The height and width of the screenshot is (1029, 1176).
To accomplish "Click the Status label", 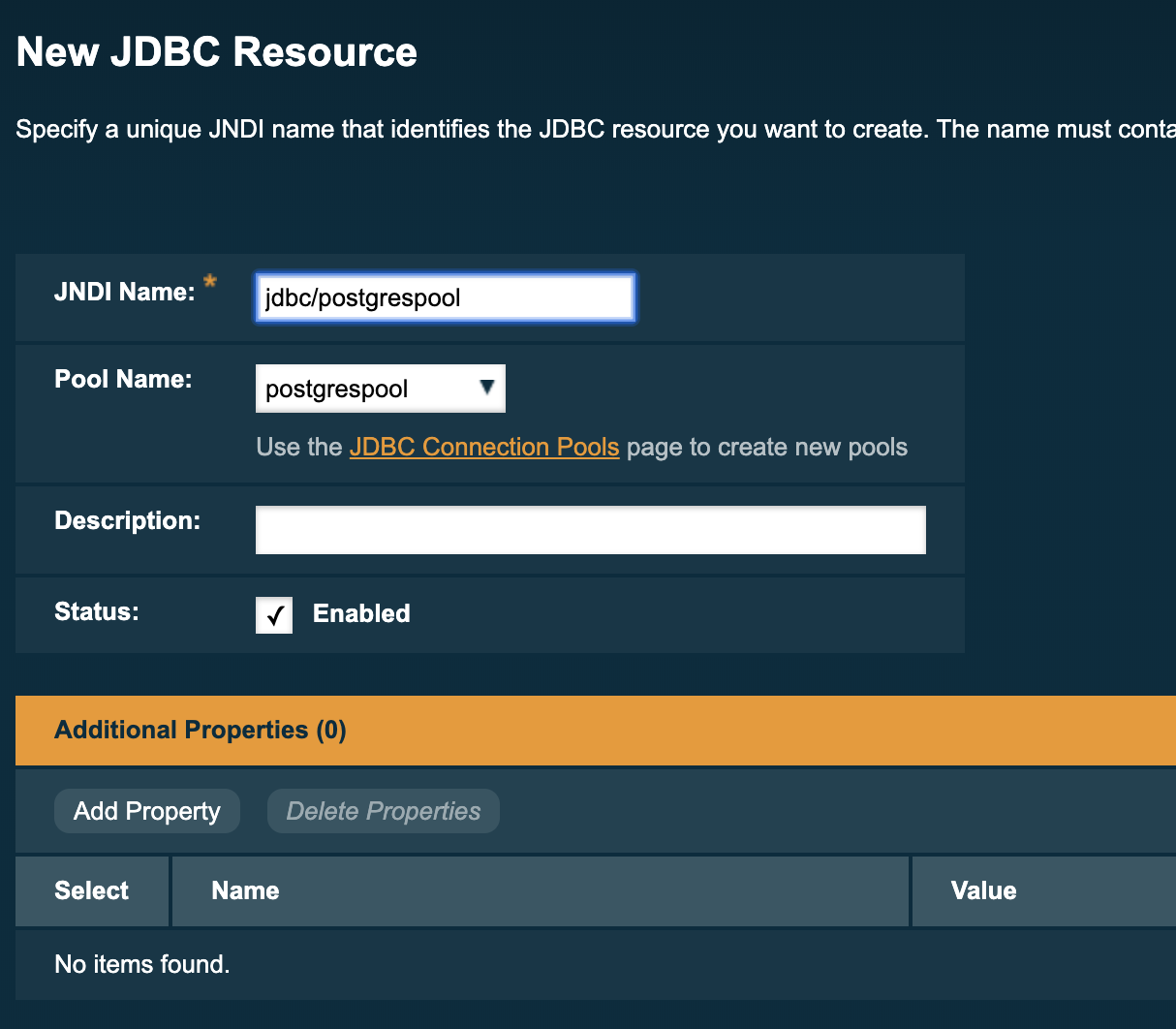I will pos(97,611).
